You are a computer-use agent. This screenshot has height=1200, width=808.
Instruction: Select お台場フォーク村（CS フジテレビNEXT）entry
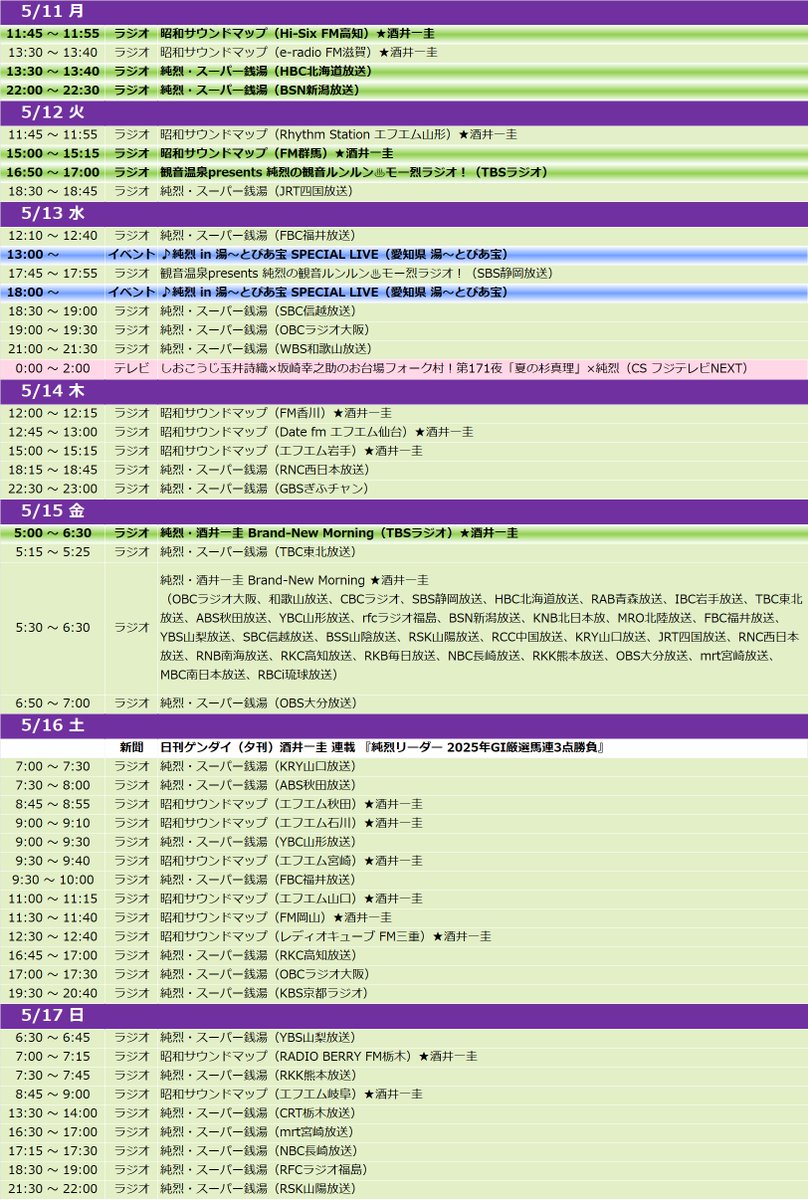[x=454, y=368]
